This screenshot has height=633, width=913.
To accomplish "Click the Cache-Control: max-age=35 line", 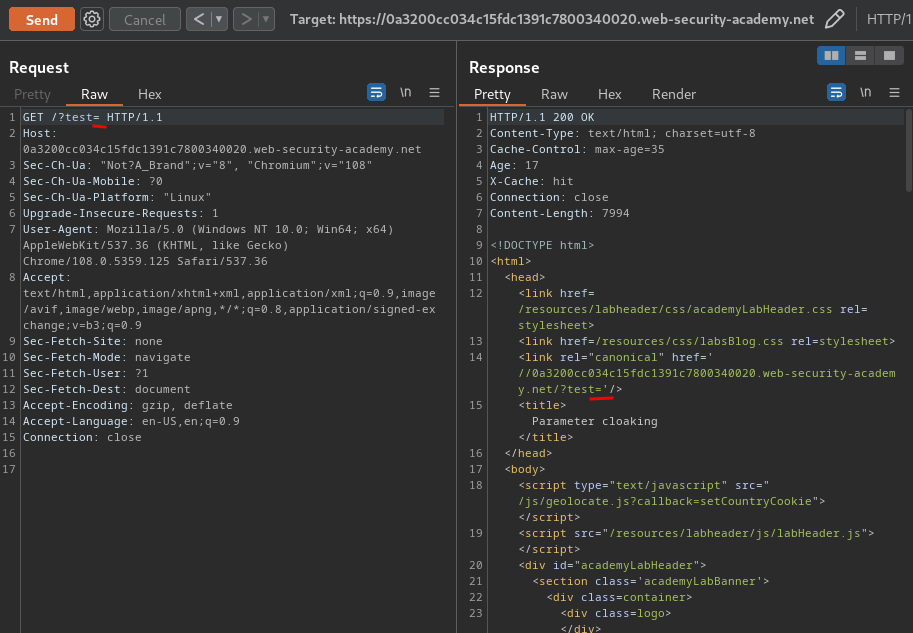I will point(576,149).
